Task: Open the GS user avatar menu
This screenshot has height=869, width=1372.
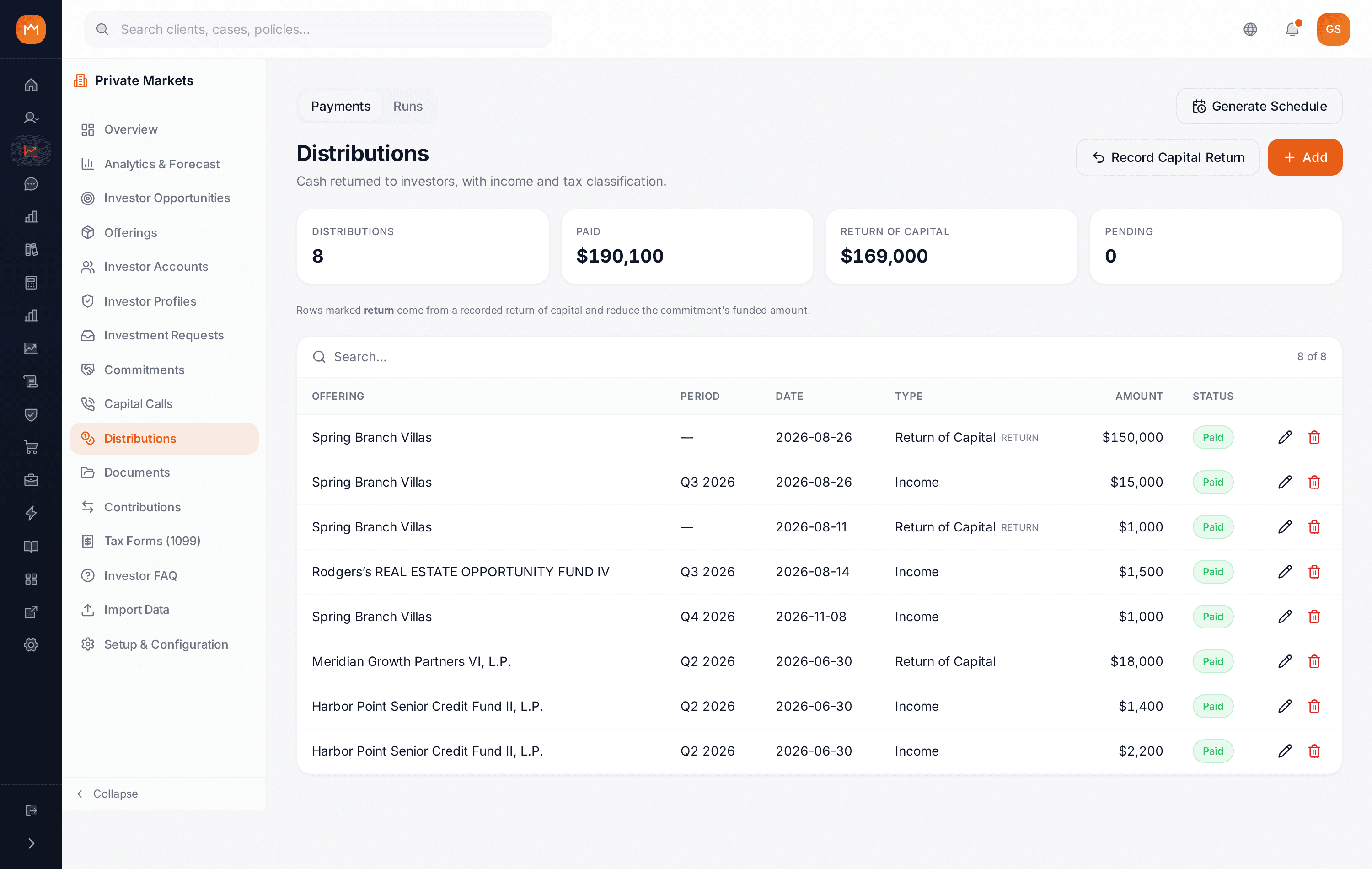Action: (1333, 29)
